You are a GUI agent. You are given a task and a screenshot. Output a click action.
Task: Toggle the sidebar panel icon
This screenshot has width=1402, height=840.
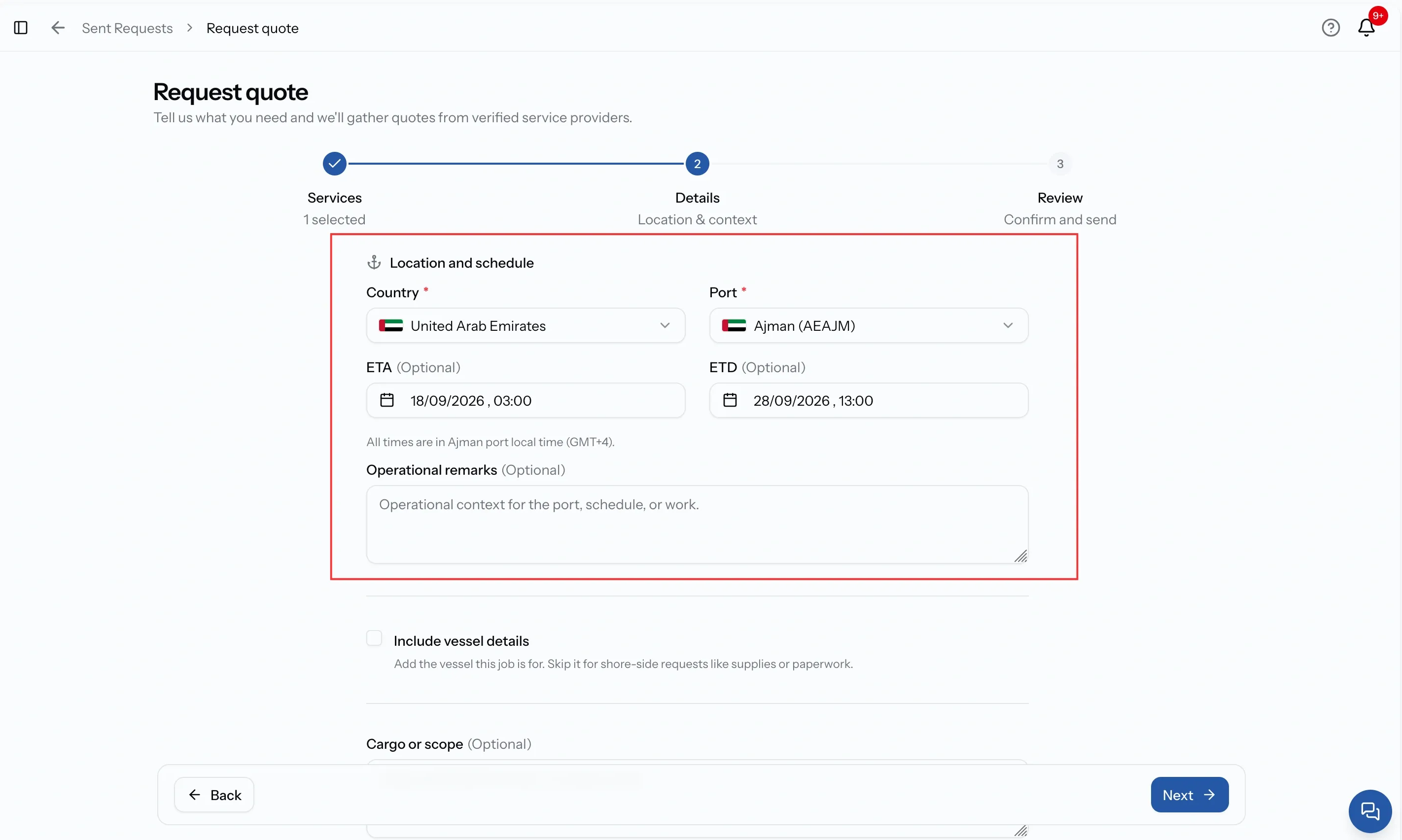tap(20, 28)
